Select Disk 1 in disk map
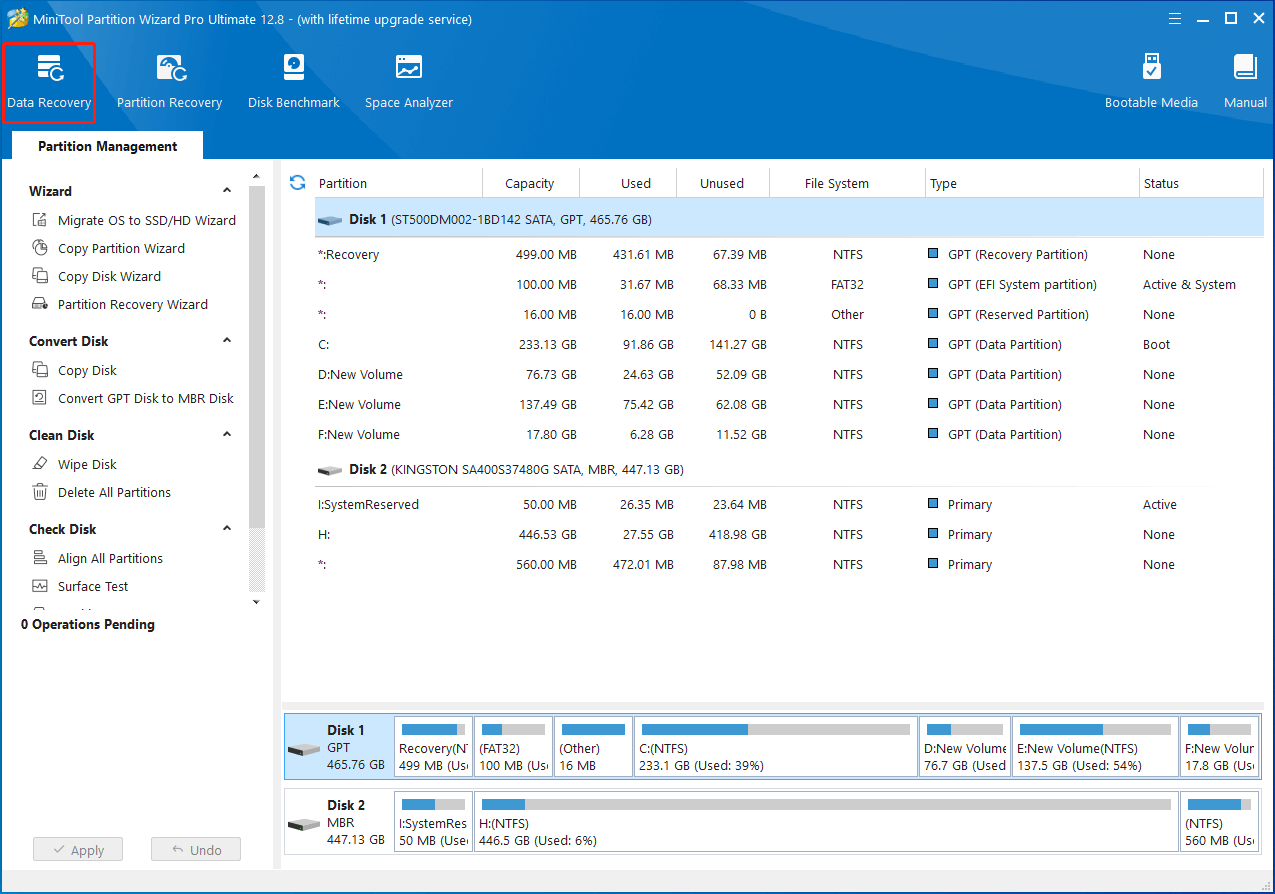1275x894 pixels. [x=338, y=747]
